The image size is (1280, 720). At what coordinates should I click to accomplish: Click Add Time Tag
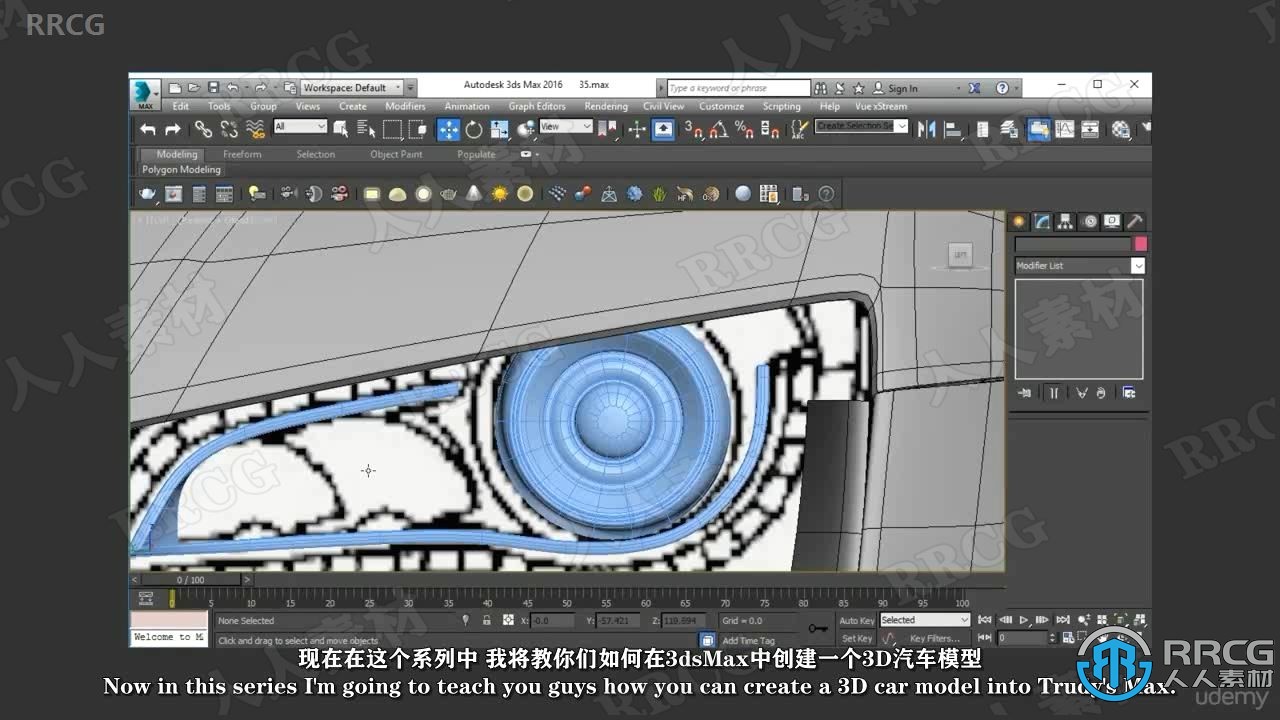[x=748, y=640]
